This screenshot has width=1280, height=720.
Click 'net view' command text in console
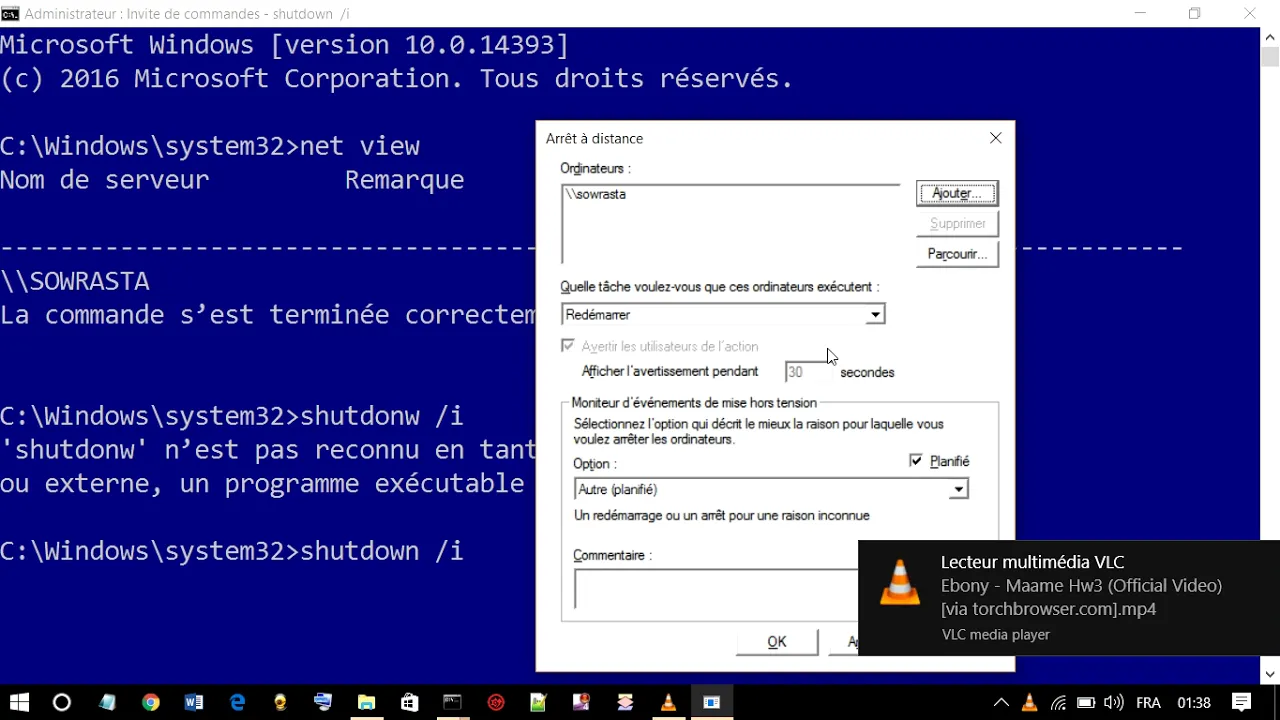[360, 146]
